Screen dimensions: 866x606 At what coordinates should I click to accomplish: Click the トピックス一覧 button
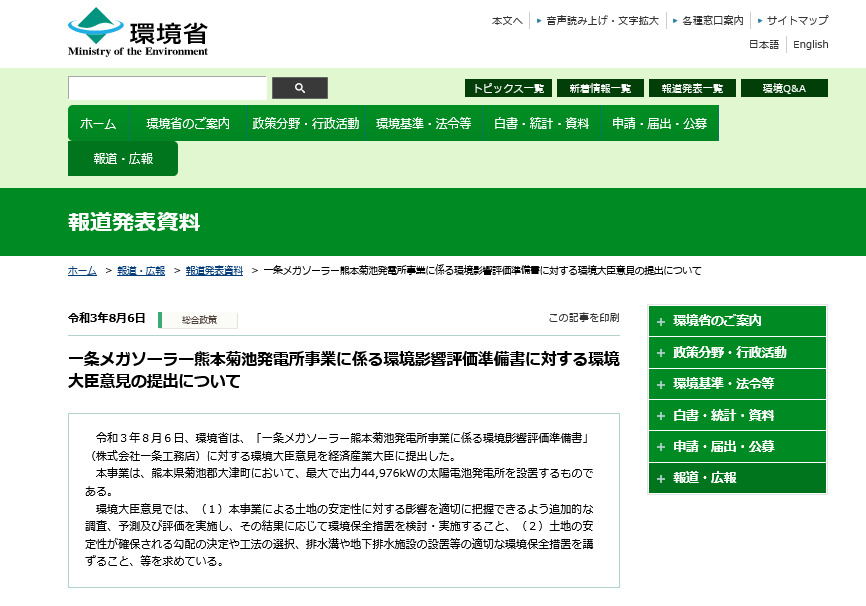pyautogui.click(x=508, y=88)
